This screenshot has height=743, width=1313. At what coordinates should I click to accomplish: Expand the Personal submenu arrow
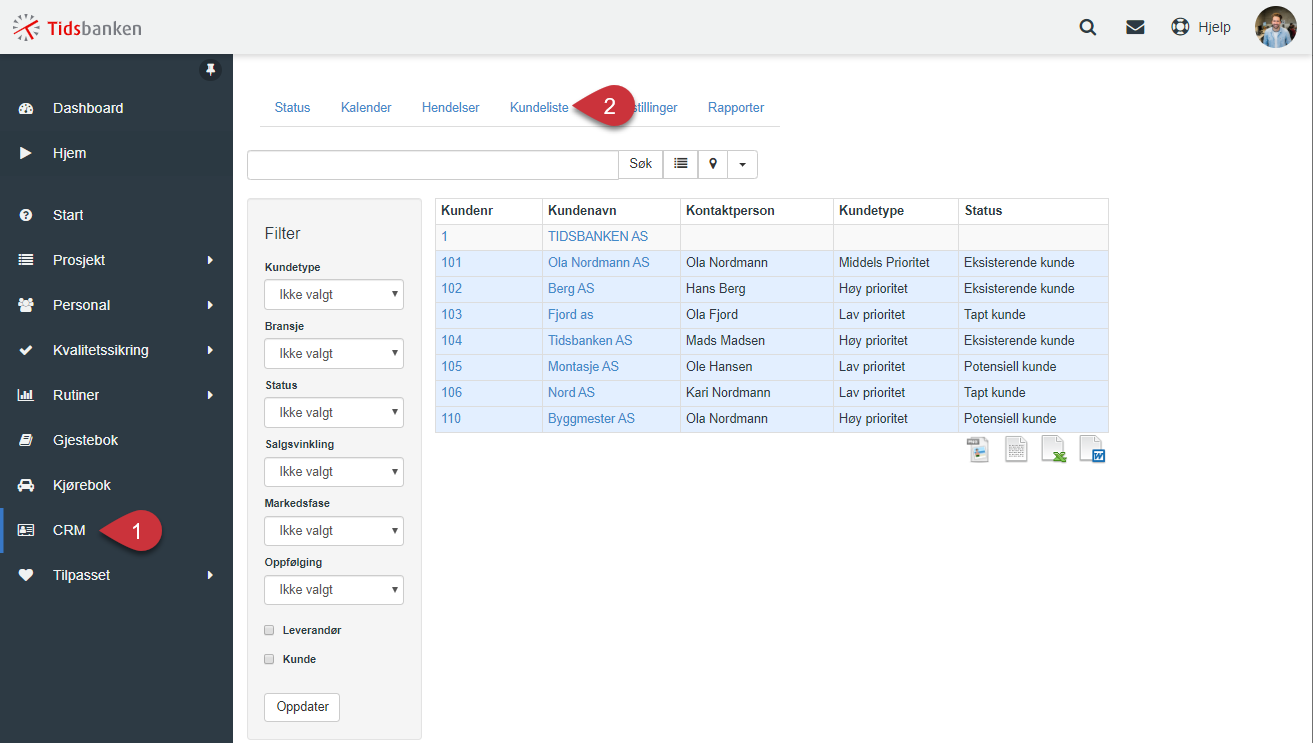point(210,305)
